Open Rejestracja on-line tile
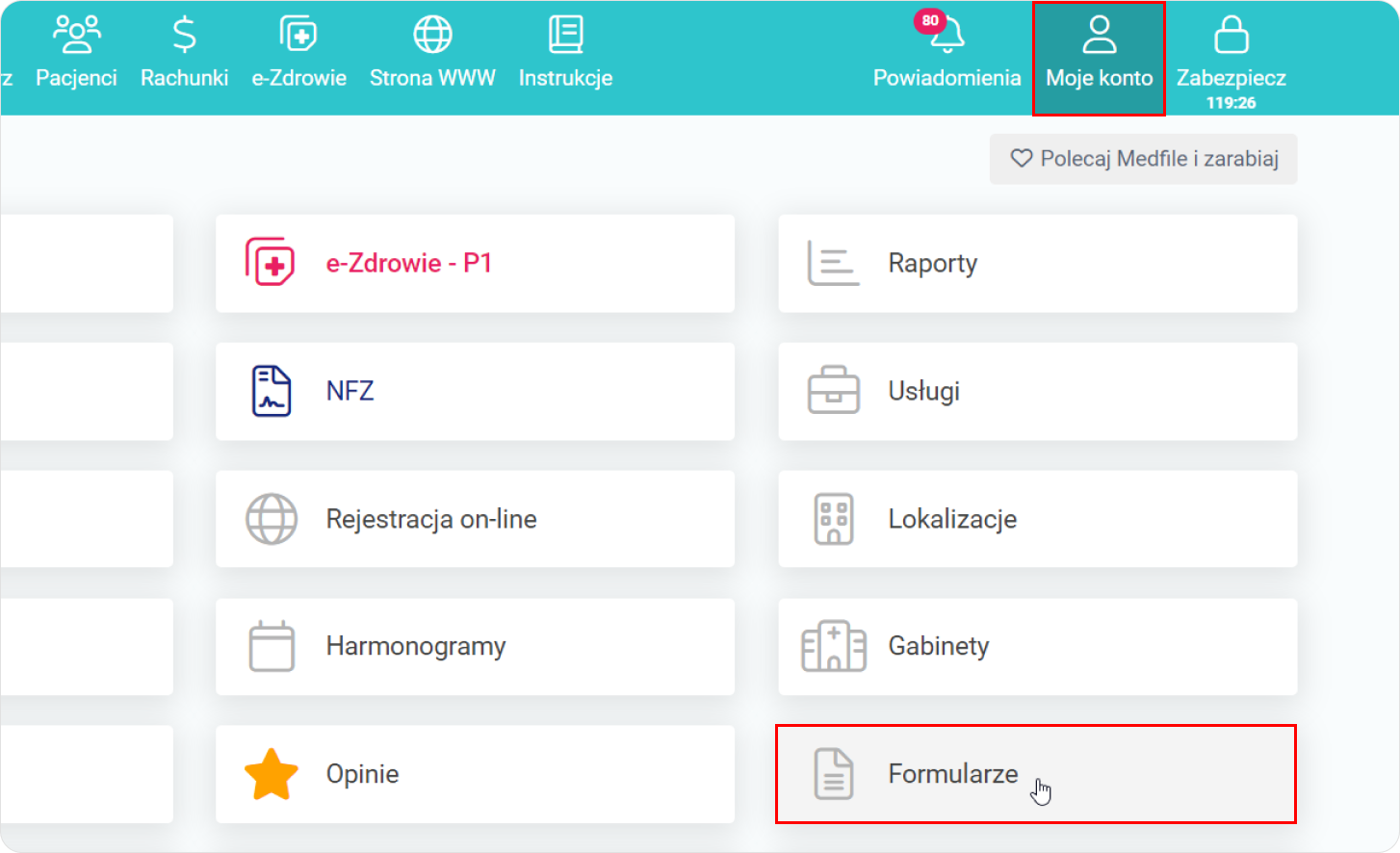The image size is (1400, 853). click(x=475, y=519)
